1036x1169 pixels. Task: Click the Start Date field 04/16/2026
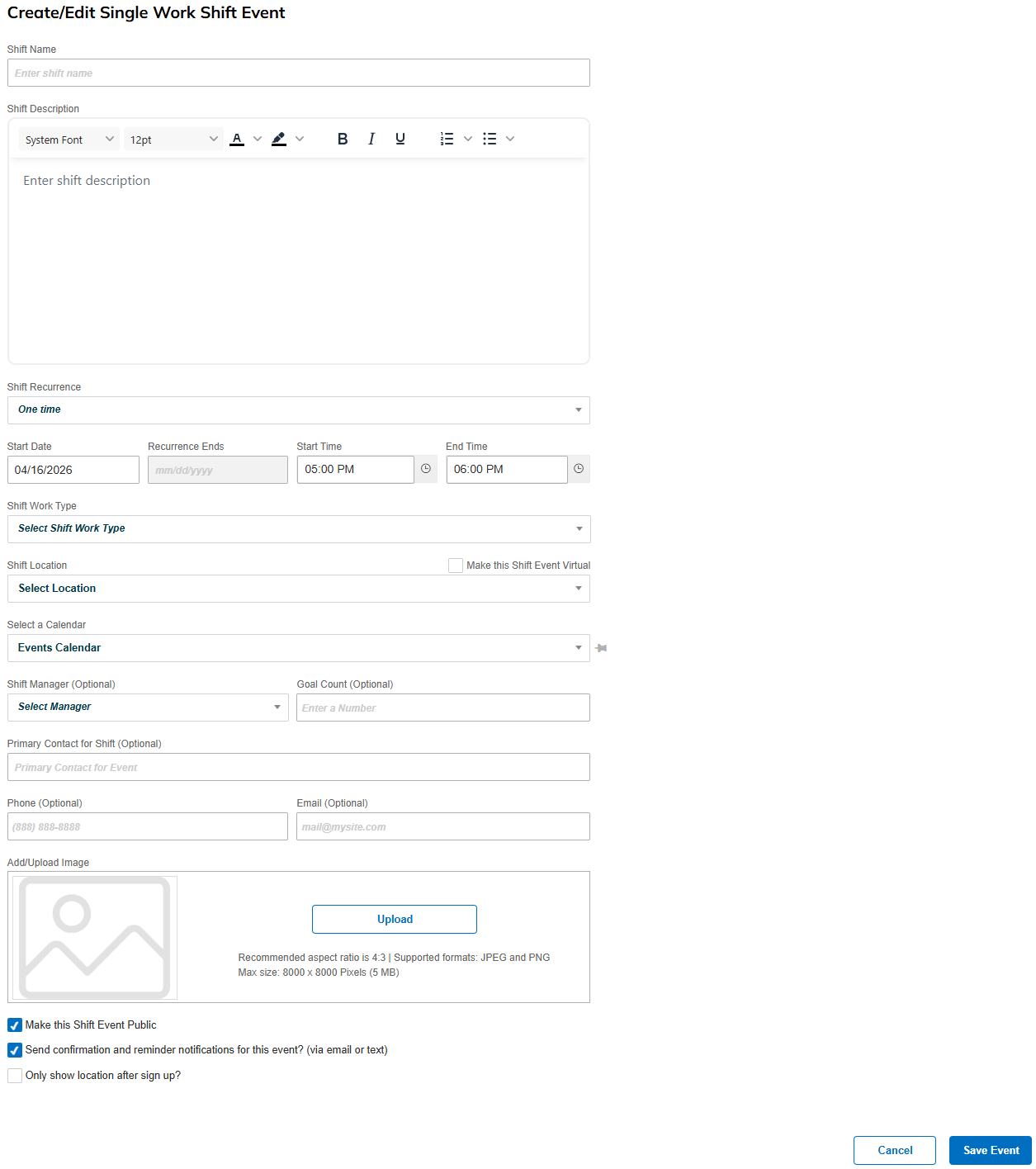[x=73, y=470]
